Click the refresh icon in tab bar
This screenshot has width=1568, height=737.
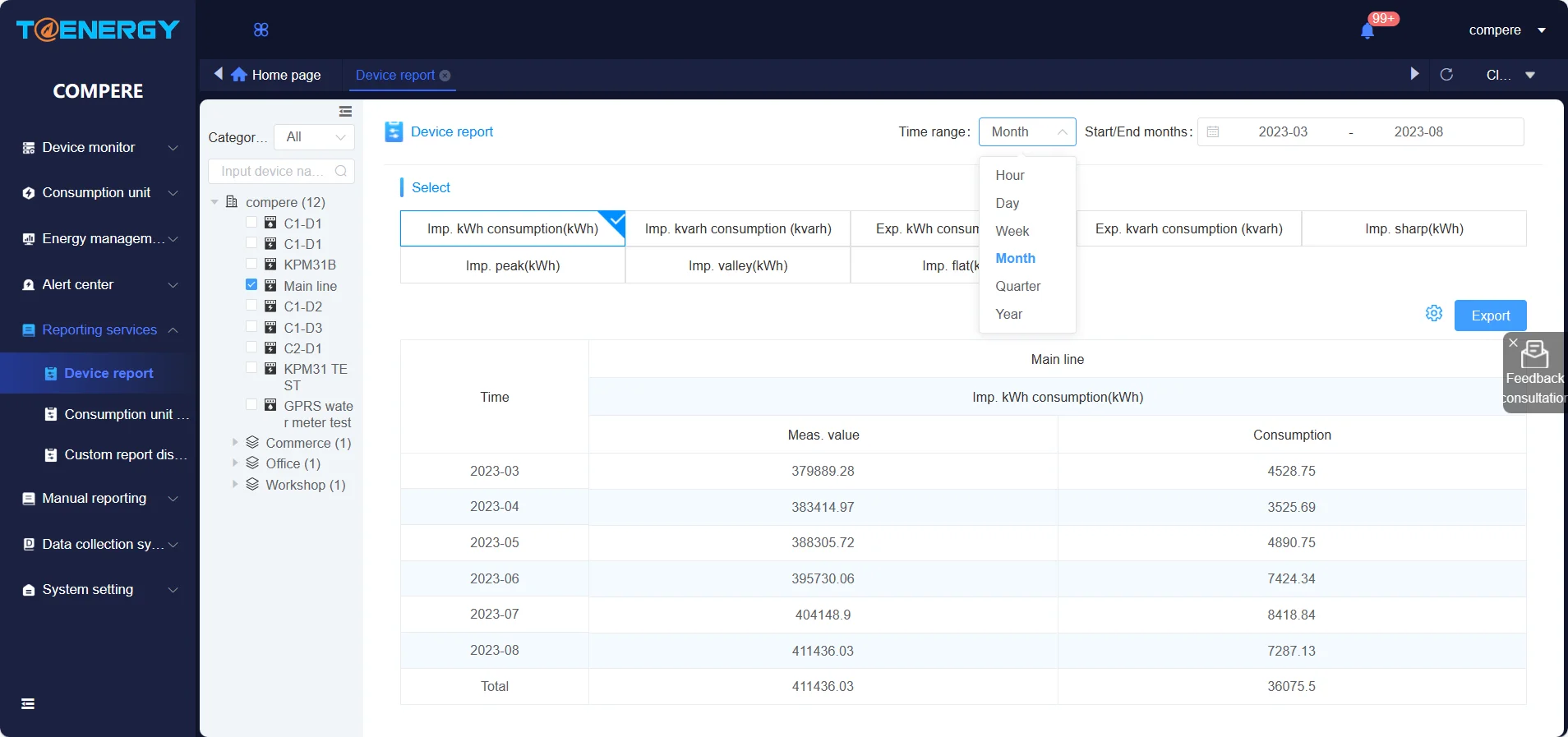point(1446,75)
